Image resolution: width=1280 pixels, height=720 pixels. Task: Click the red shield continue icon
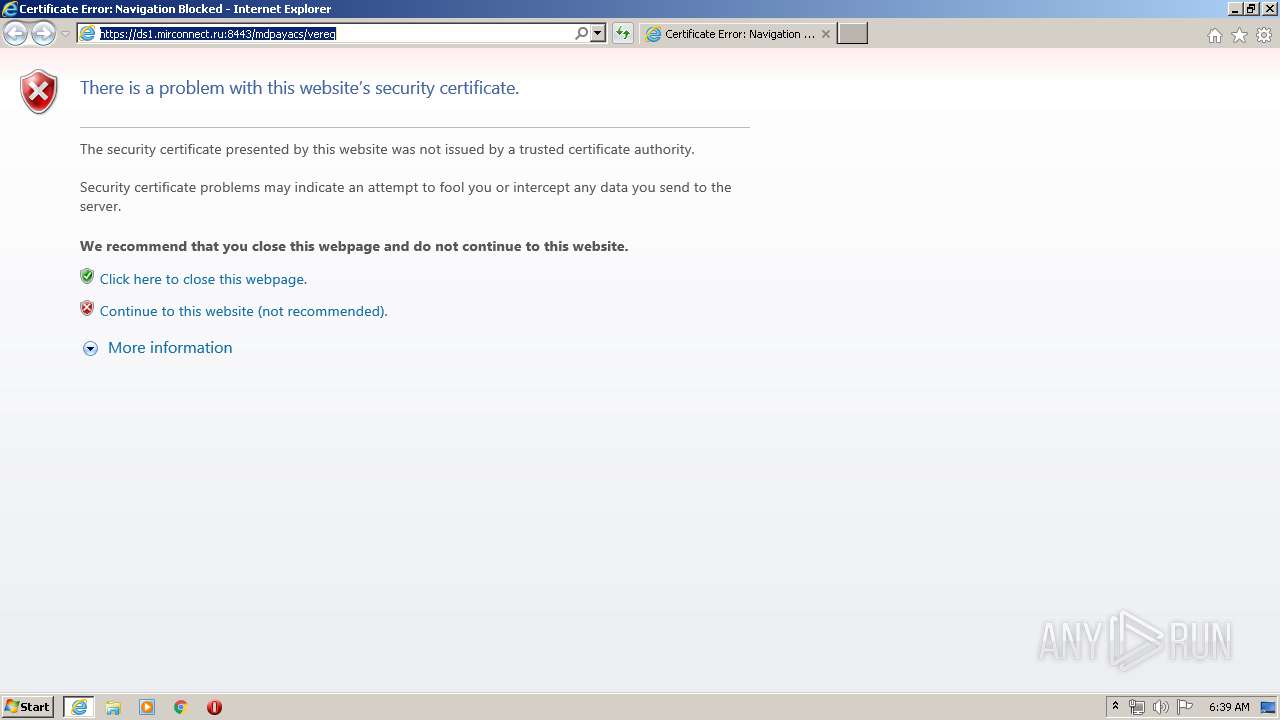click(87, 309)
